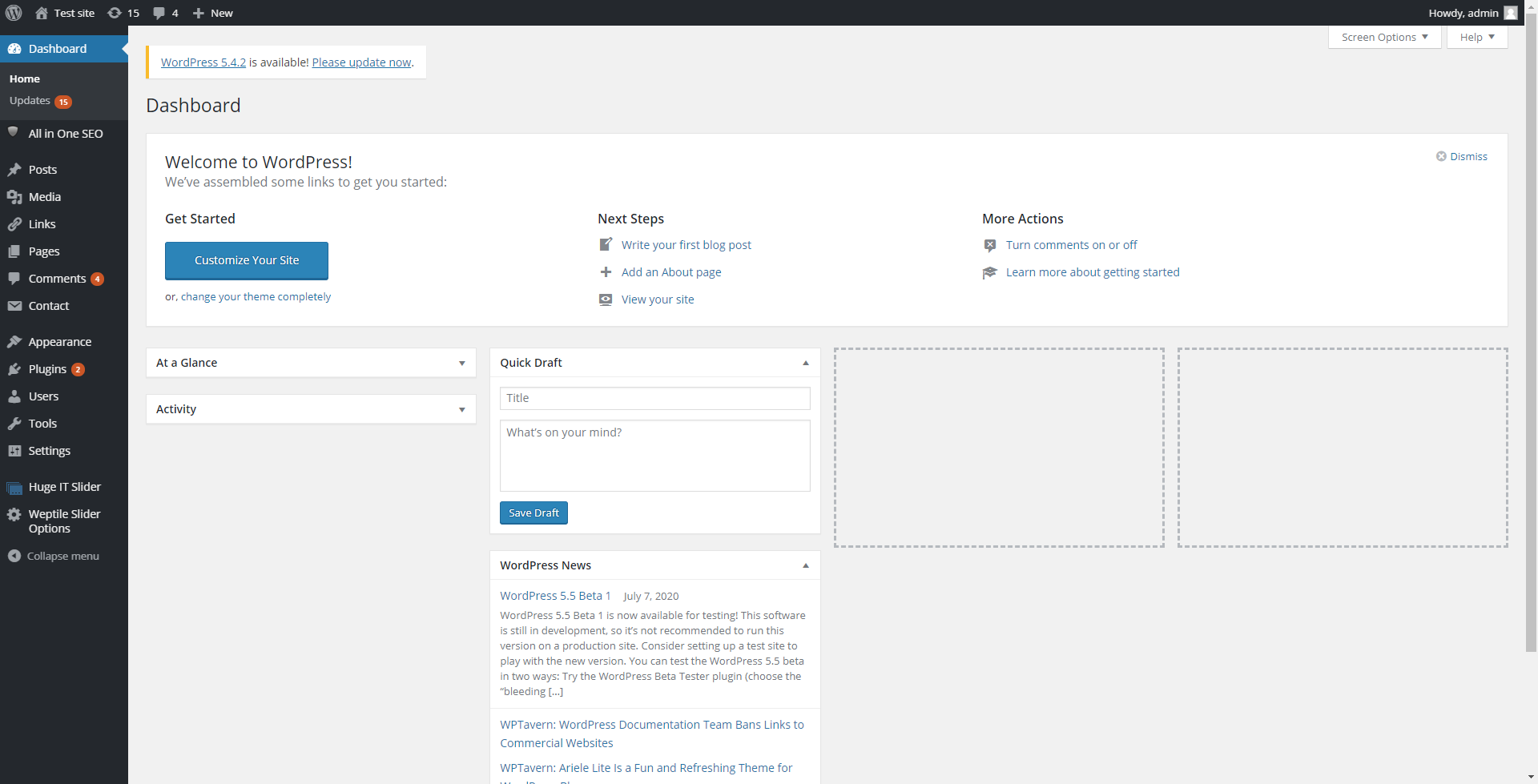The width and height of the screenshot is (1538, 784).
Task: Open the New content menu
Action: [213, 13]
